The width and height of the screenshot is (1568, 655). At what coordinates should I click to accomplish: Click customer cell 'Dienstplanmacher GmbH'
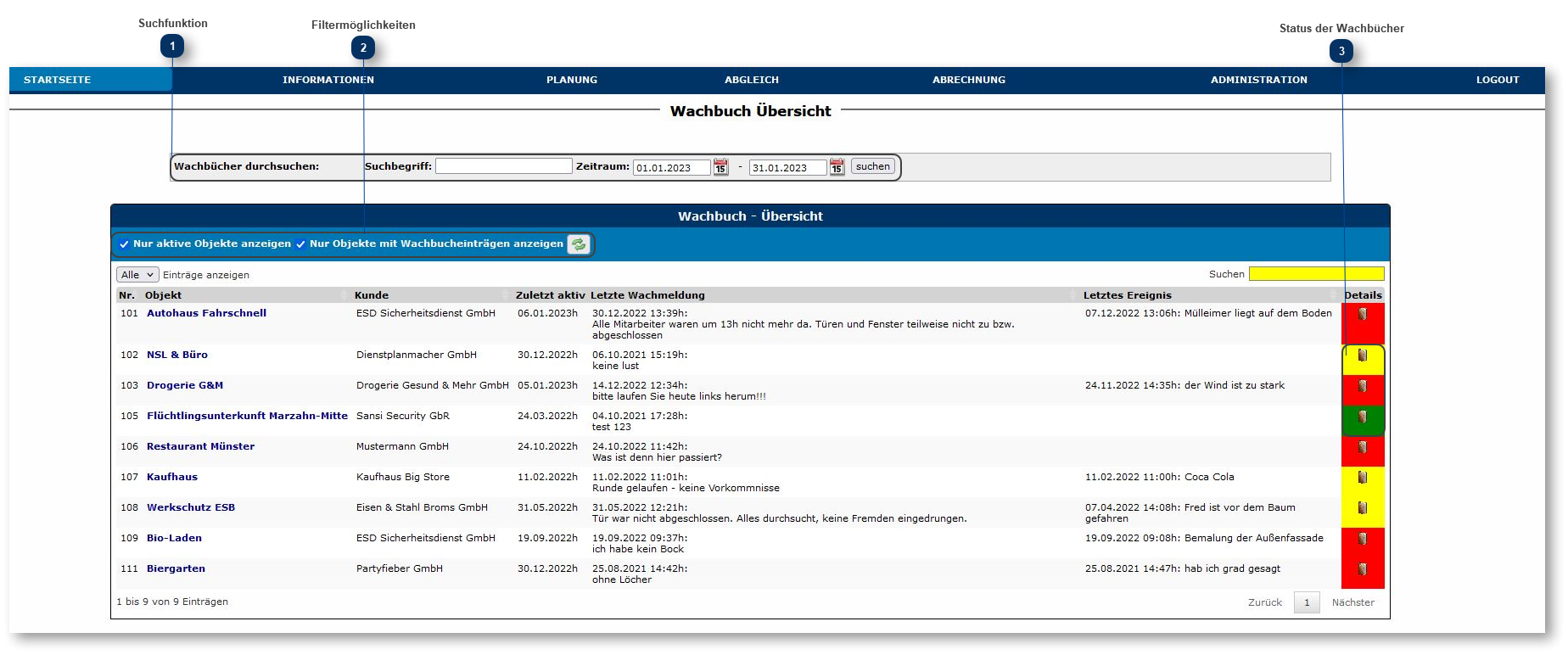(417, 355)
